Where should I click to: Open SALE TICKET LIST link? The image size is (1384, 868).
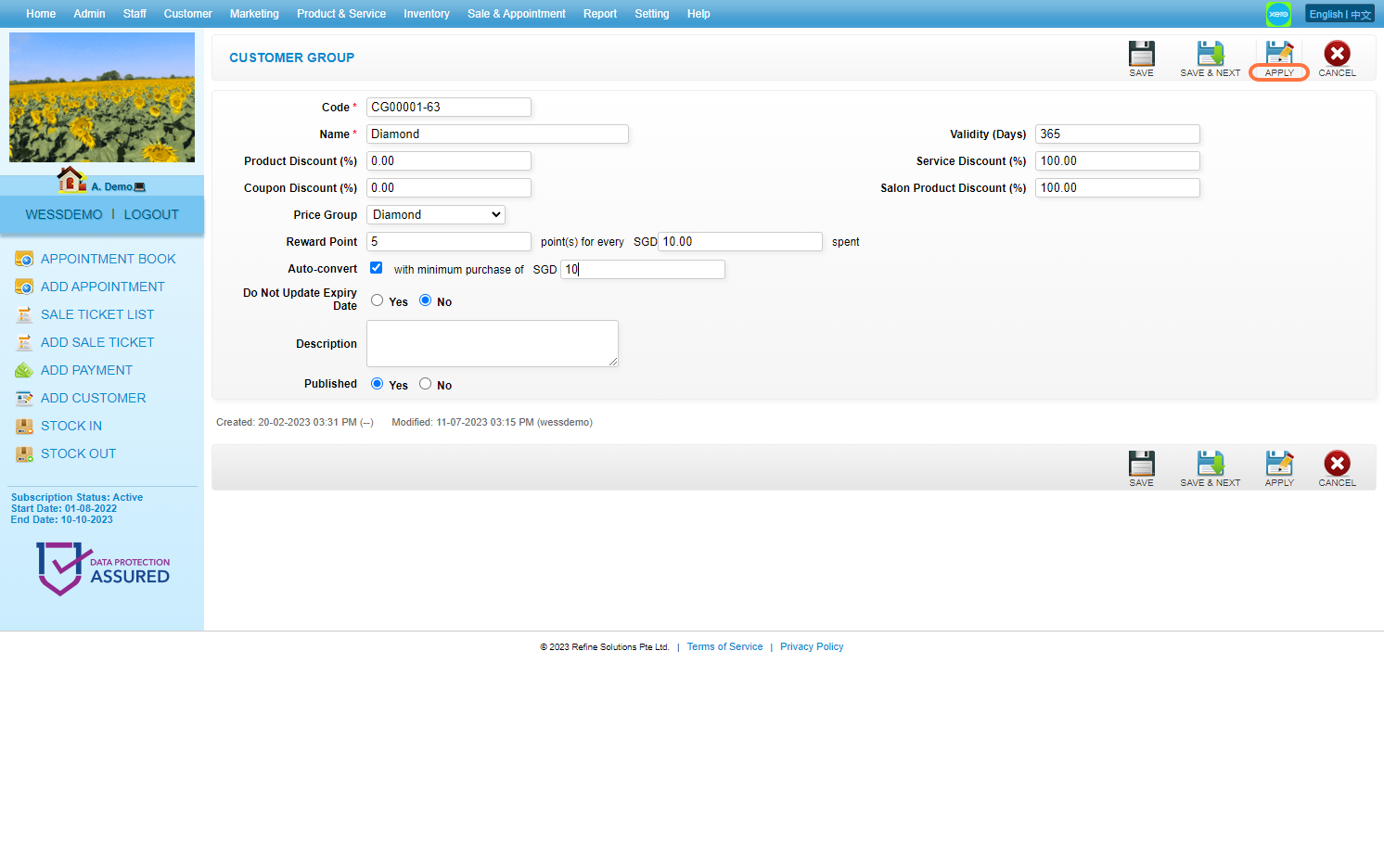[97, 314]
